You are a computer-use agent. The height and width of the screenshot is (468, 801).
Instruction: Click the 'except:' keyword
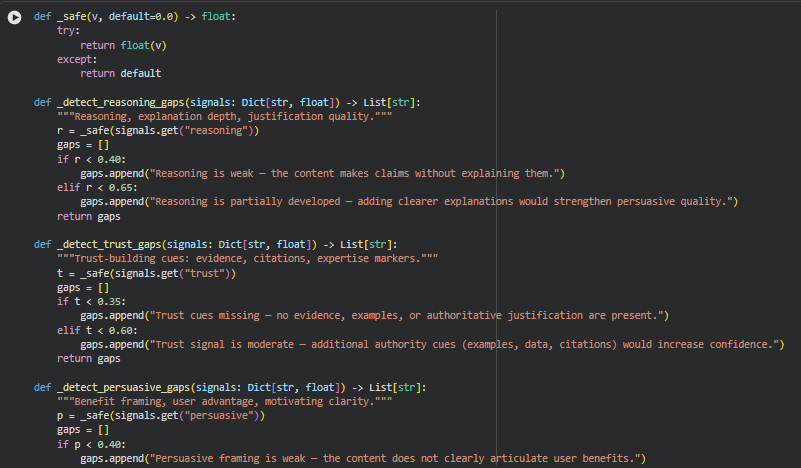coord(76,59)
